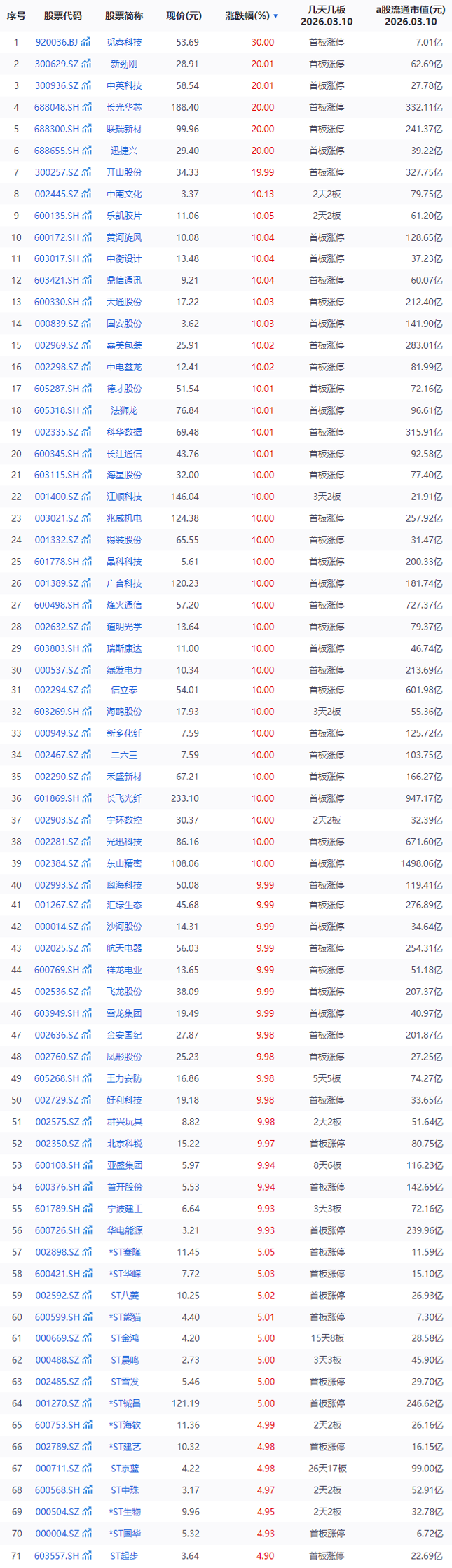Click the 股票代码 column header

point(62,15)
